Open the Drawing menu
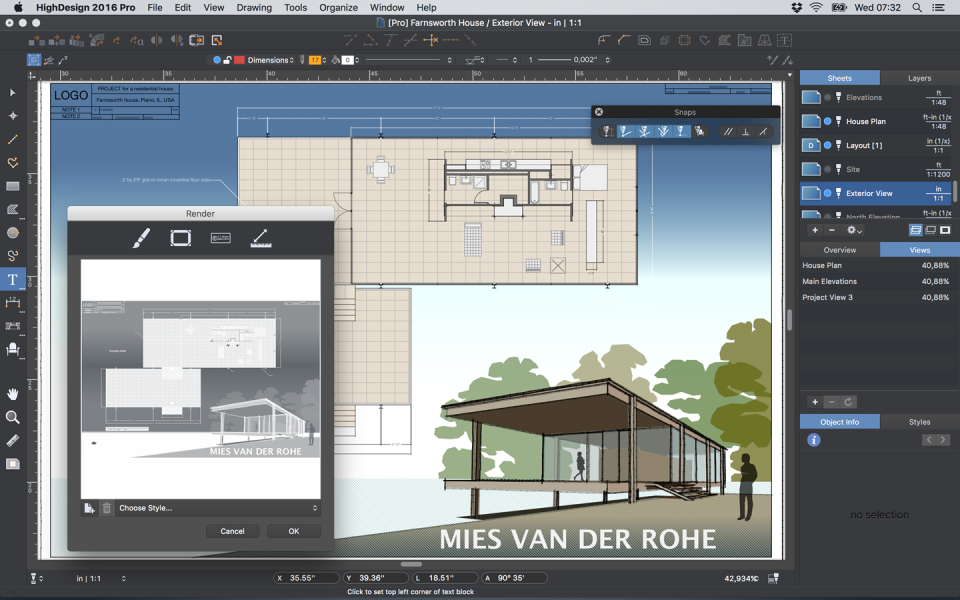The width and height of the screenshot is (960, 600). [254, 7]
